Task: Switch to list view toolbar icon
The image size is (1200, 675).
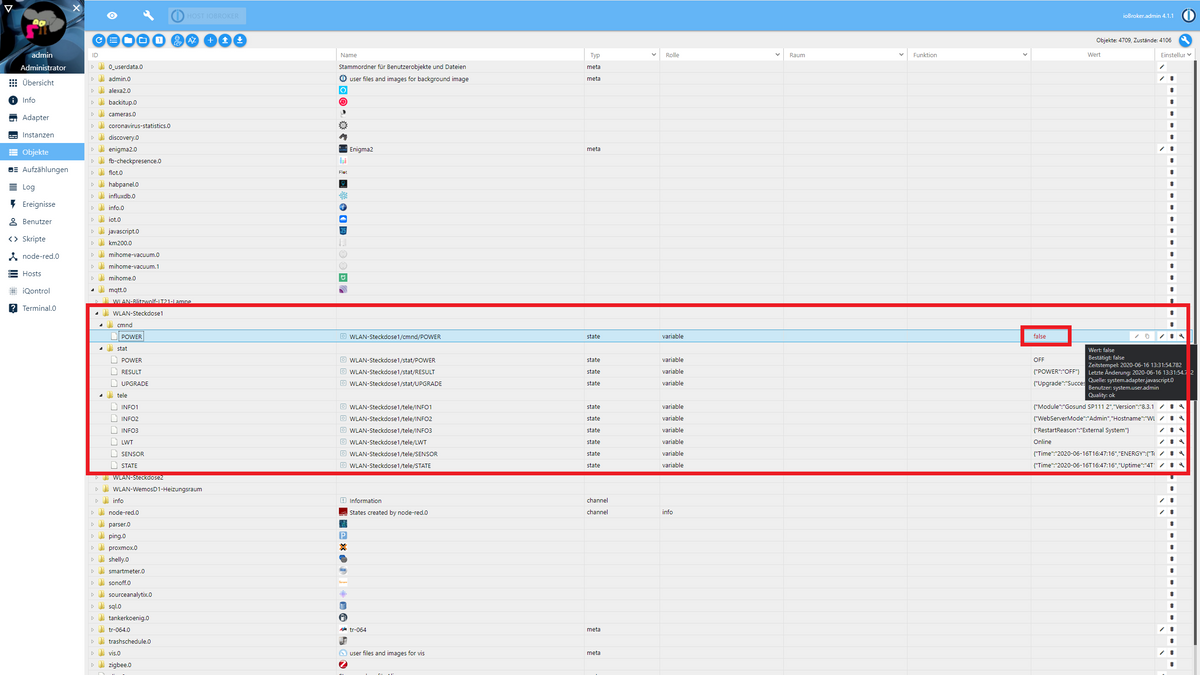Action: click(x=113, y=40)
